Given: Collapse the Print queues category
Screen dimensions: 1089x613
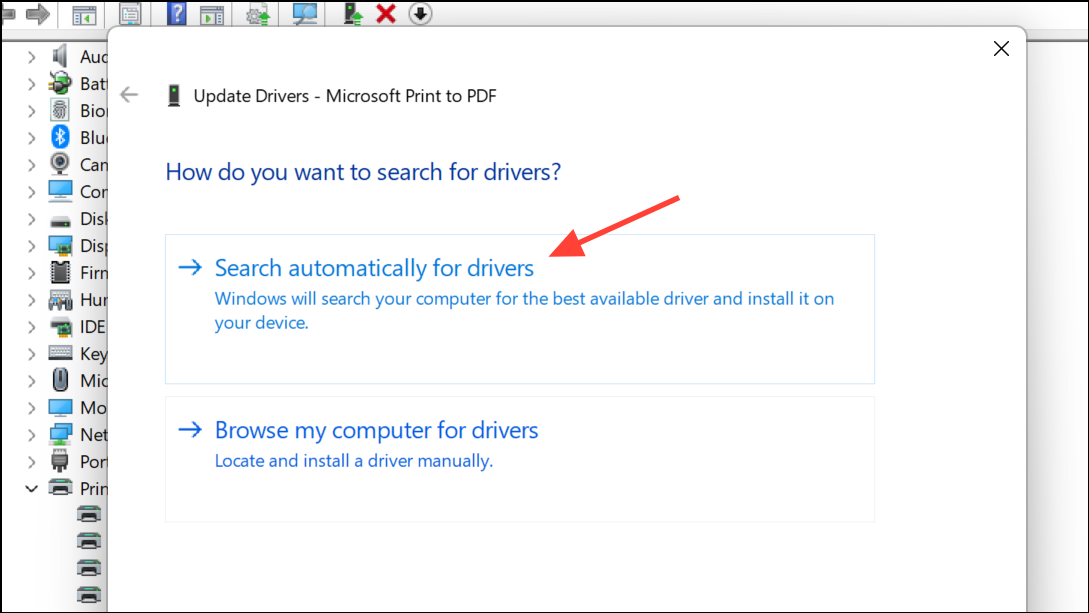Looking at the screenshot, I should click(x=31, y=489).
